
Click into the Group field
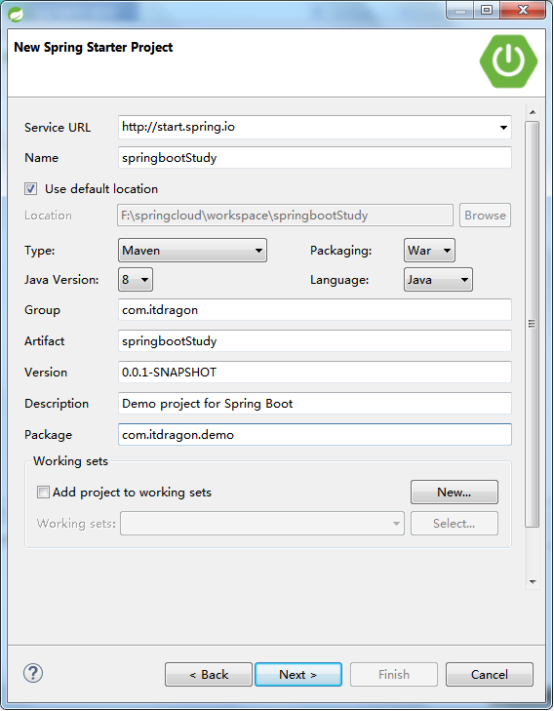click(x=315, y=310)
